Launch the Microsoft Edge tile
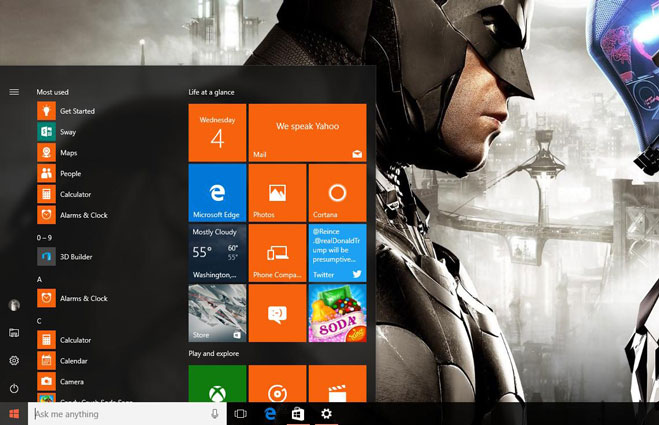The width and height of the screenshot is (659, 425). 217,193
